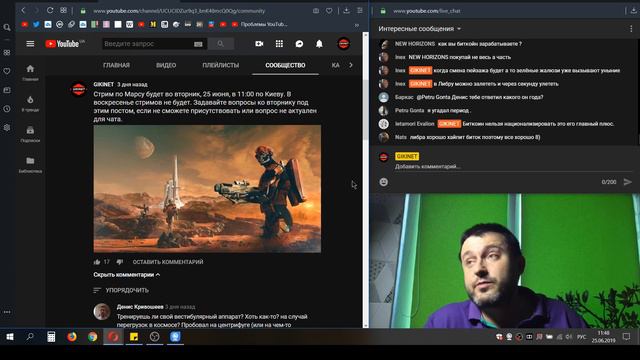Image resolution: width=640 pixels, height=360 pixels.
Task: Switch to the ПЛЕЙЛИСТЫ channel tab
Action: pyautogui.click(x=221, y=65)
